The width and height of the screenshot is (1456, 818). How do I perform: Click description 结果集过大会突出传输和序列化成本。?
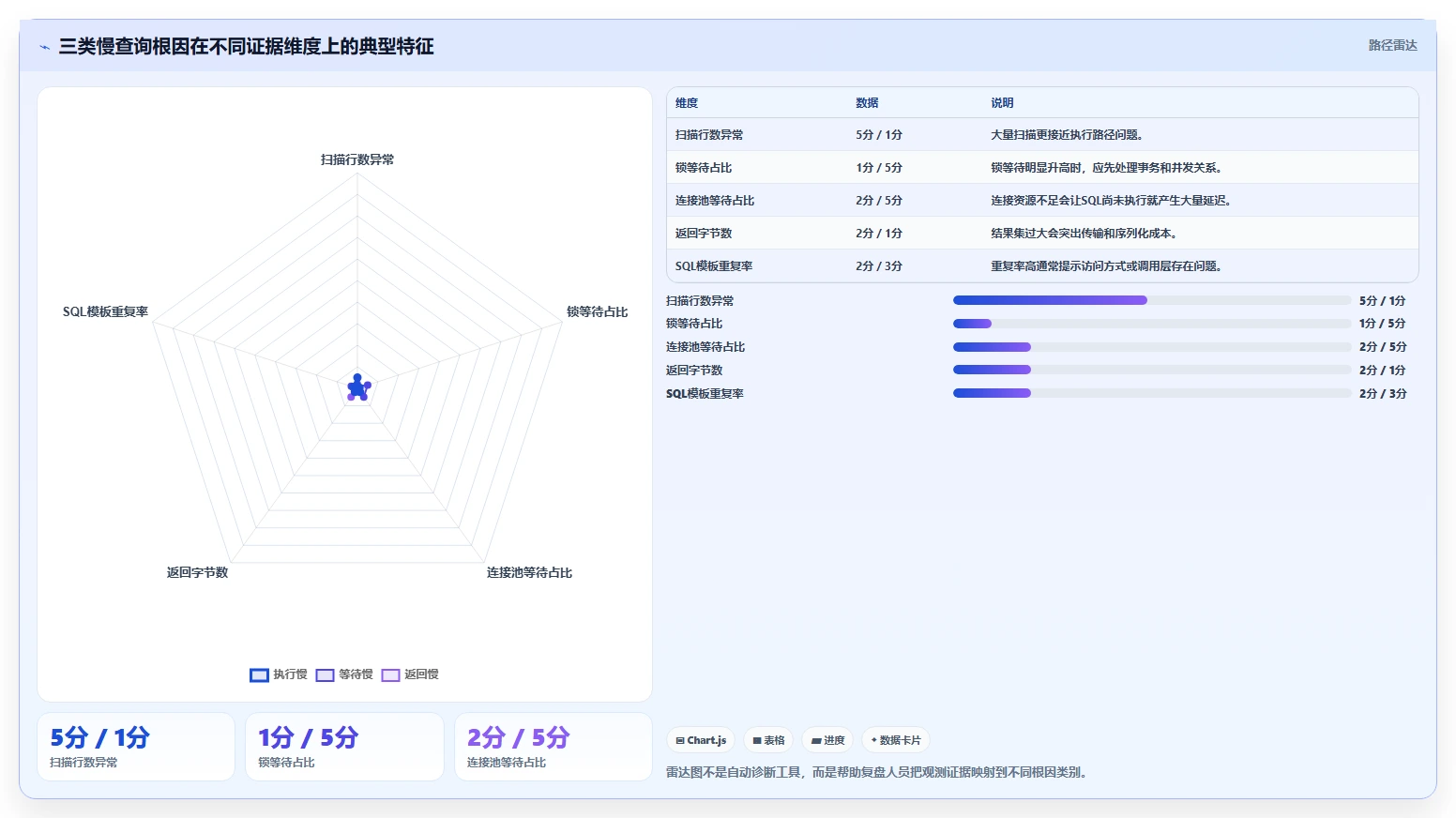pos(1084,234)
